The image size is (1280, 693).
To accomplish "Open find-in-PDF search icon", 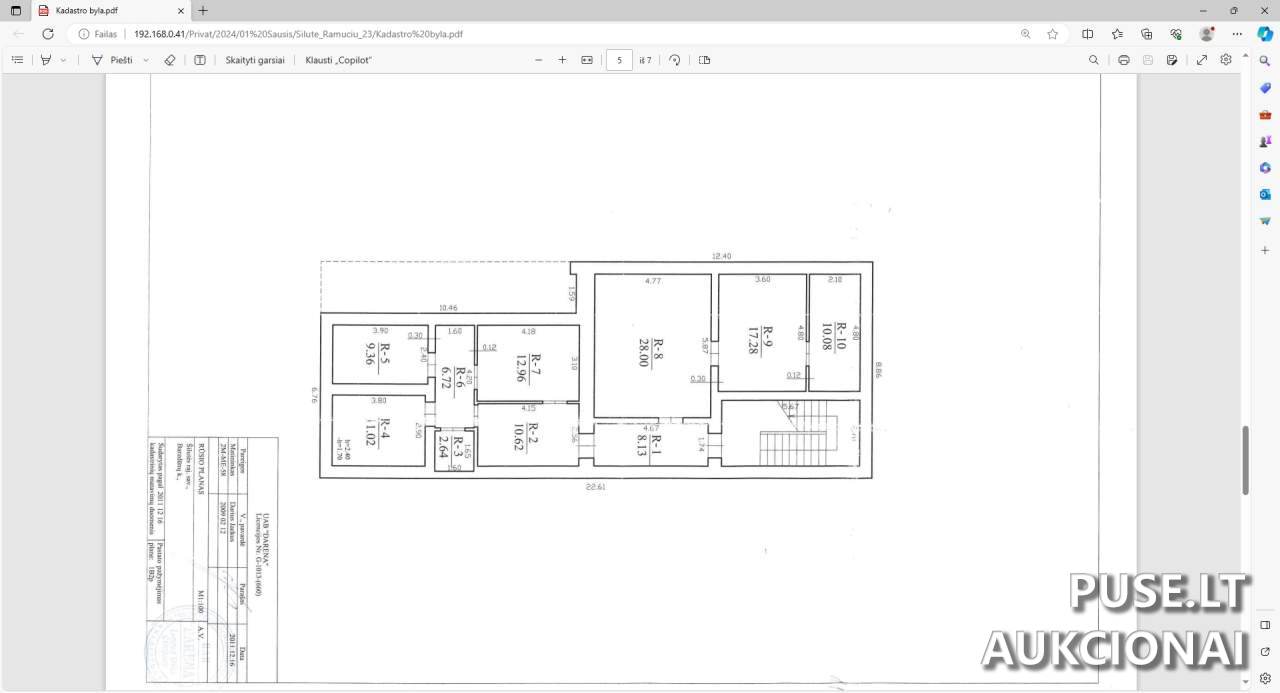I will click(1093, 60).
